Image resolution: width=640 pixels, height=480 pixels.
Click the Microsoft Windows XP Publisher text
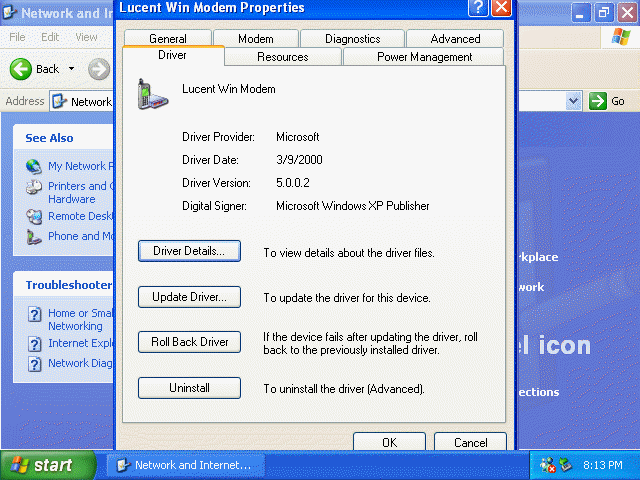coord(353,206)
